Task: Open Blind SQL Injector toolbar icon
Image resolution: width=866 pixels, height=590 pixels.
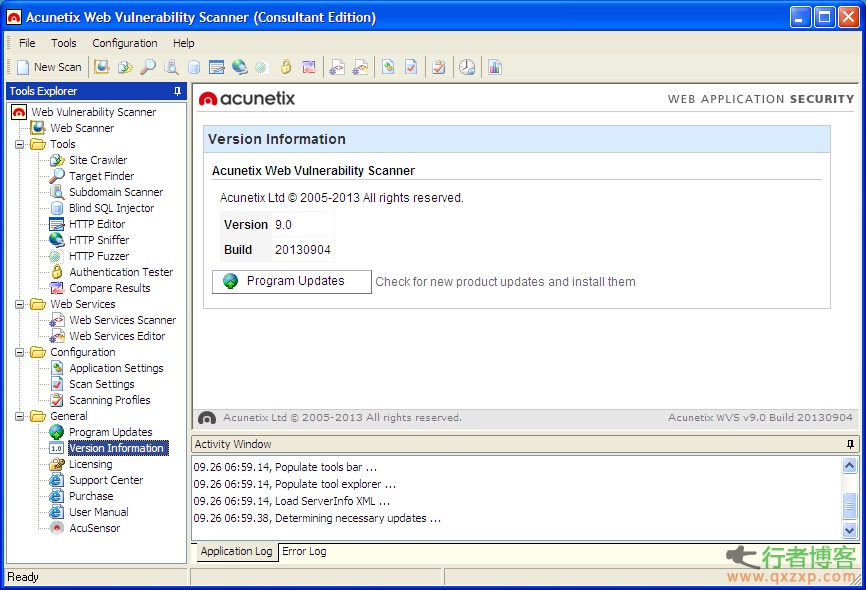Action: pyautogui.click(x=194, y=67)
